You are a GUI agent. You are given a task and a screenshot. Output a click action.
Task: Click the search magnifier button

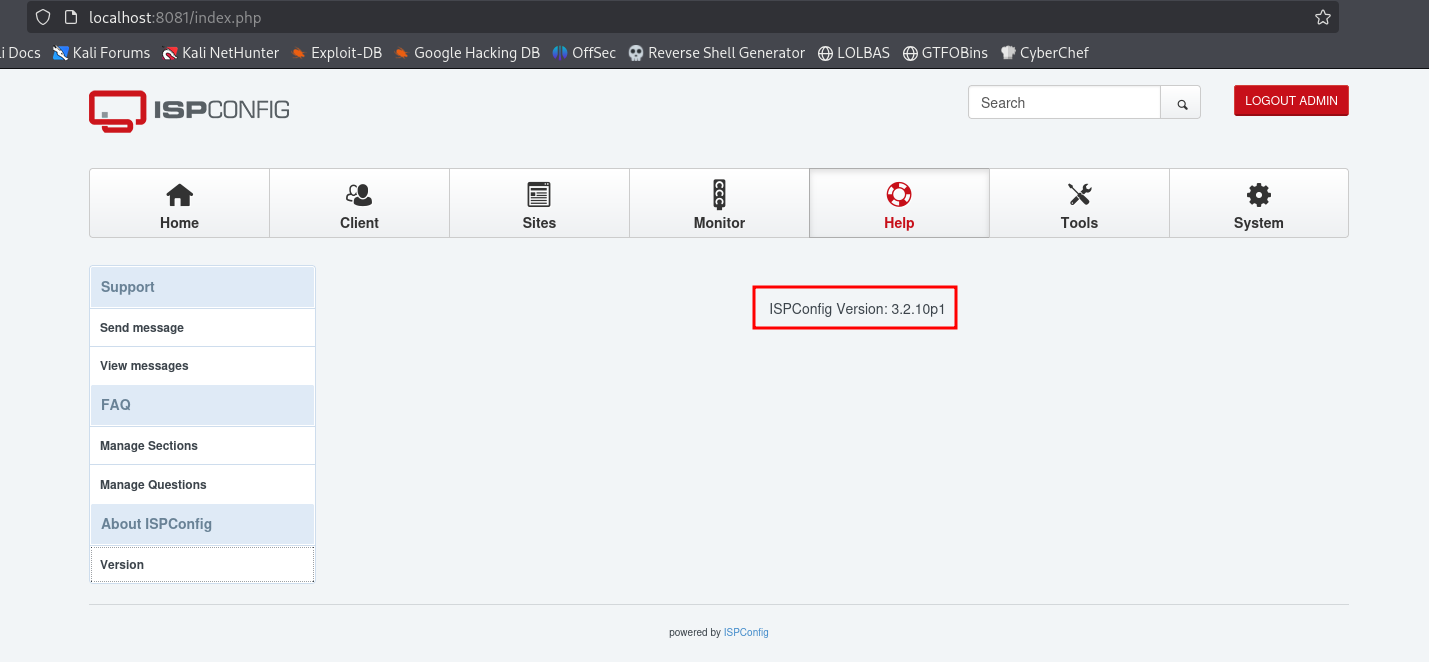tap(1181, 103)
